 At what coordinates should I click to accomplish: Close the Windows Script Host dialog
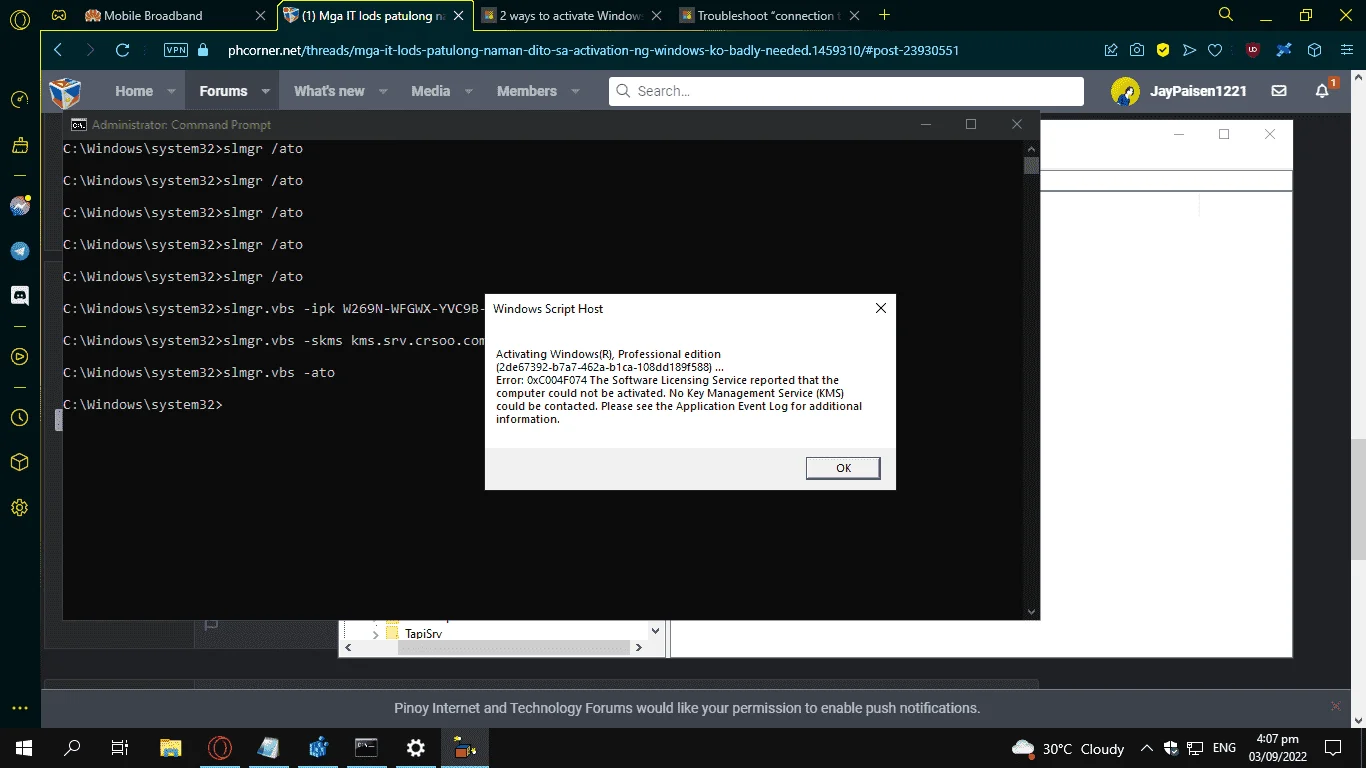point(880,309)
